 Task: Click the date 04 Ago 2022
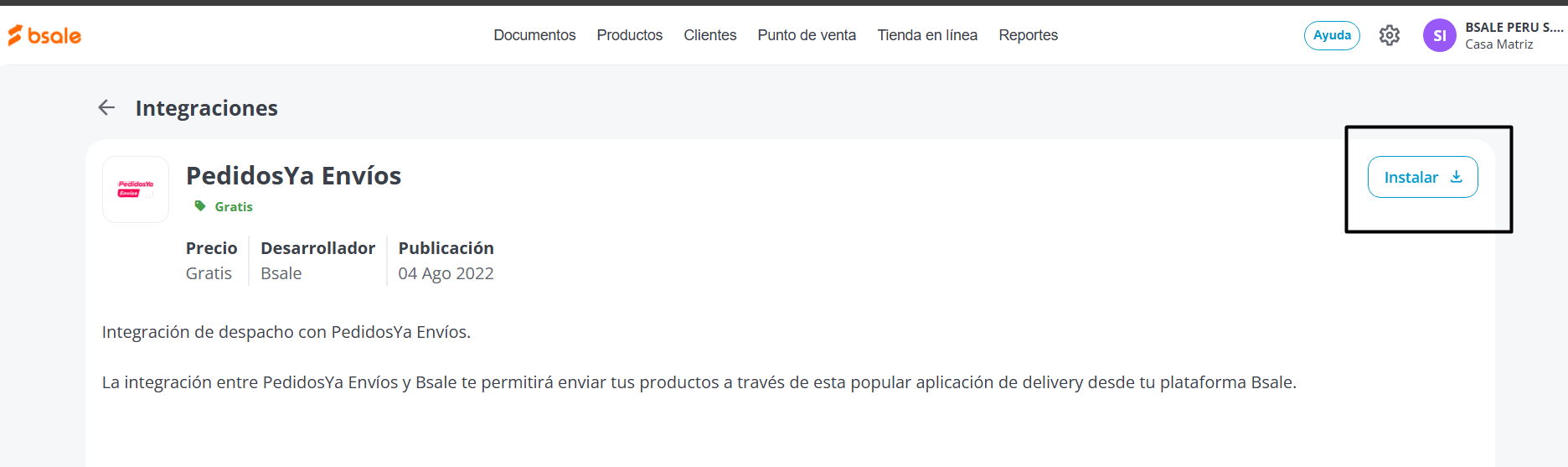pyautogui.click(x=446, y=273)
